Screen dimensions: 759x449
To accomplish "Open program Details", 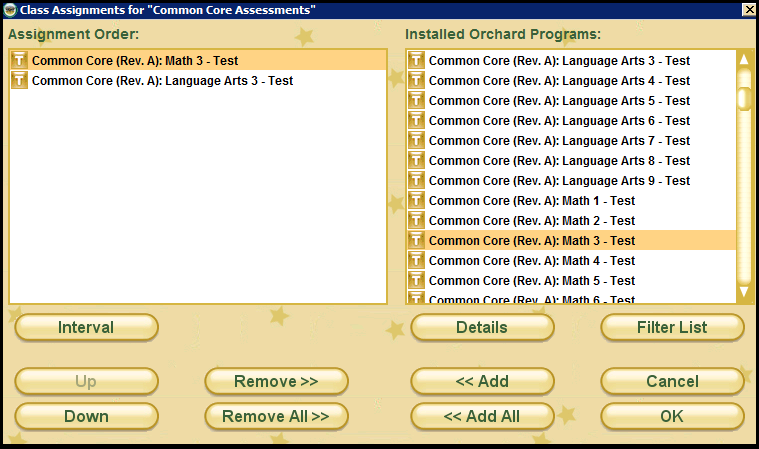I will [482, 328].
